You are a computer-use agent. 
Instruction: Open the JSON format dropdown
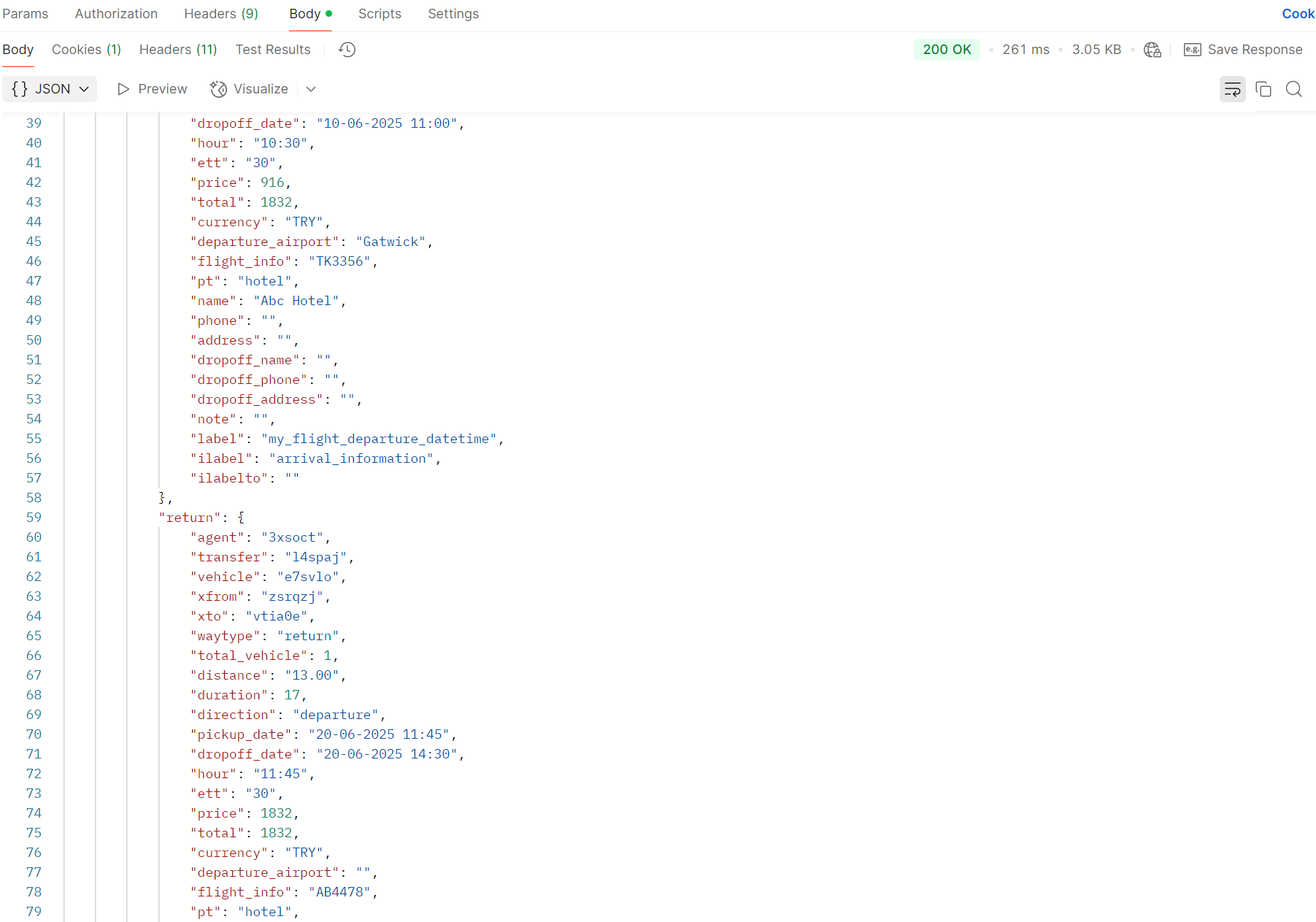pyautogui.click(x=50, y=89)
